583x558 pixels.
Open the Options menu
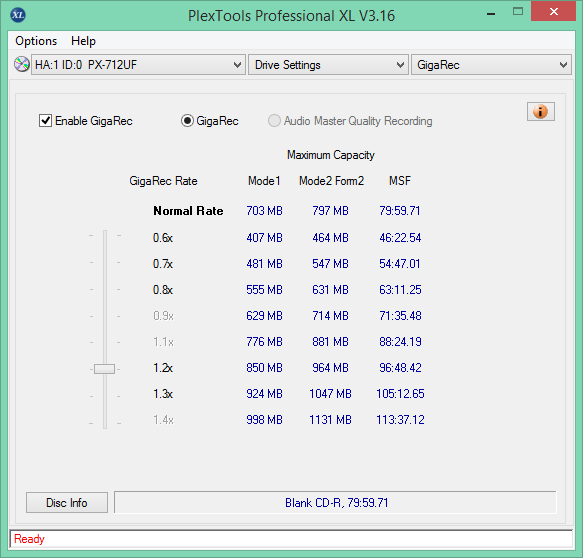coord(36,41)
